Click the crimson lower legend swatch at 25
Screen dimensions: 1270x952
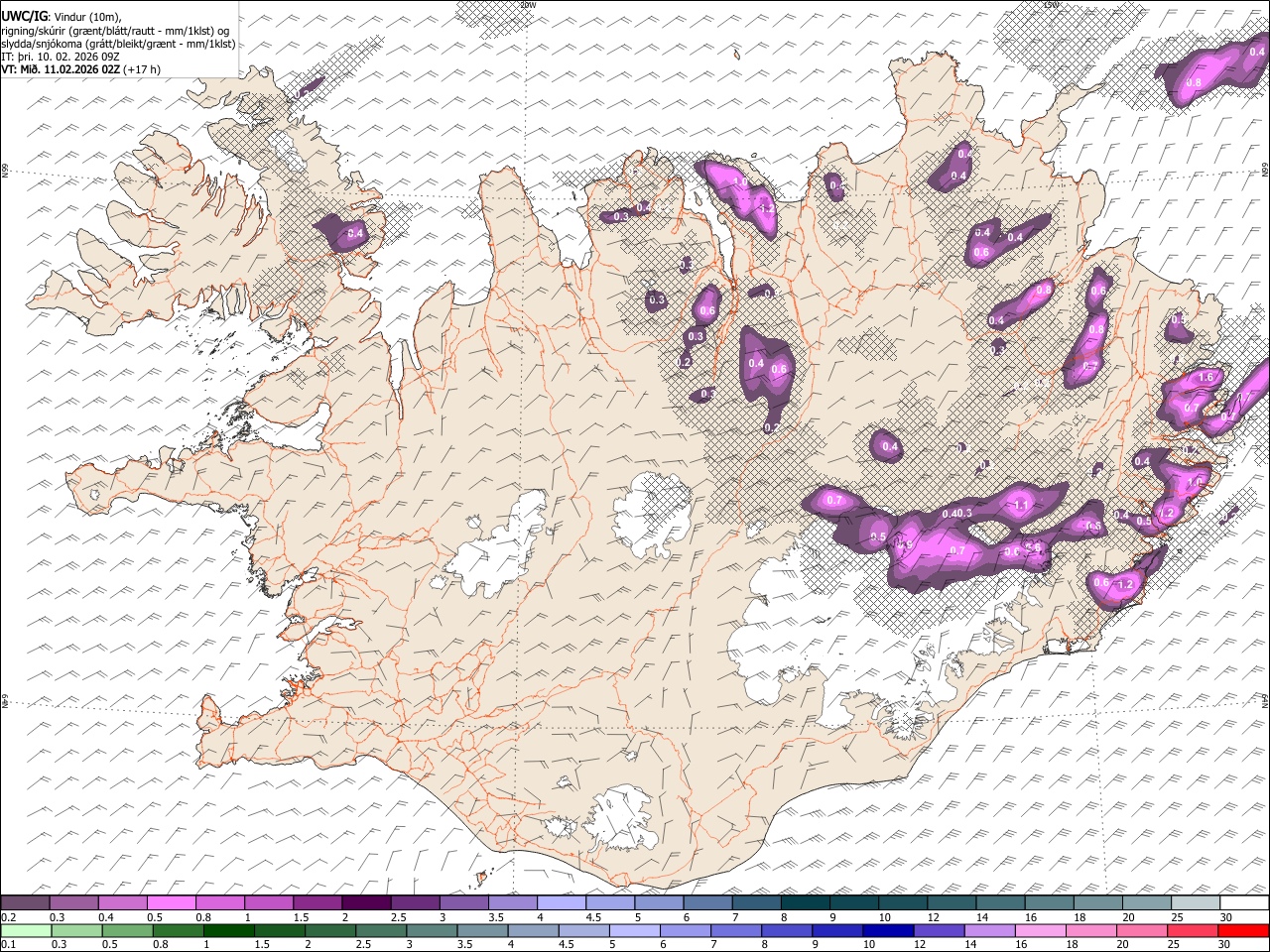[1195, 930]
